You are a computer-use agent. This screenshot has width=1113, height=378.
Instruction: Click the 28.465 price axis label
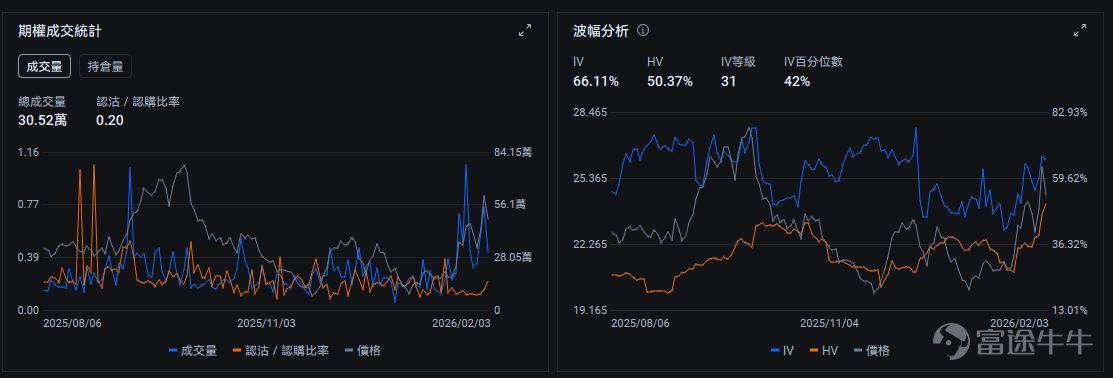pyautogui.click(x=591, y=113)
